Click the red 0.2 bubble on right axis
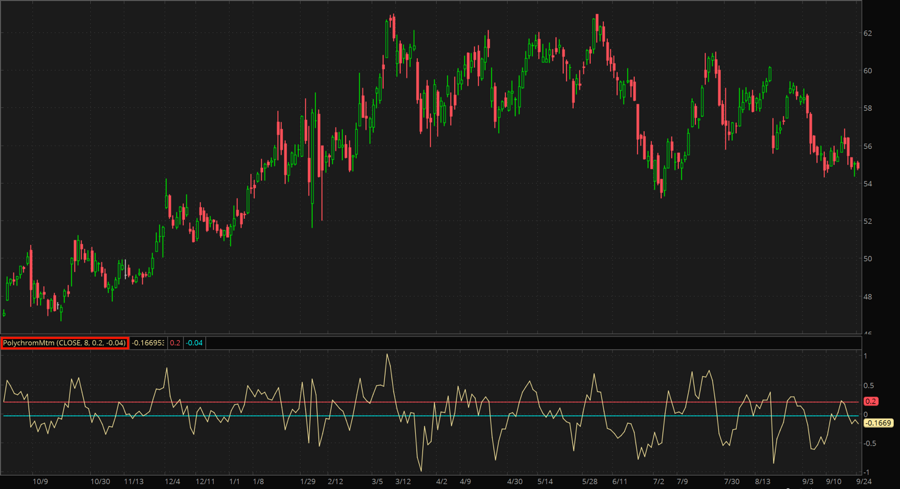The width and height of the screenshot is (900, 489). pos(870,402)
